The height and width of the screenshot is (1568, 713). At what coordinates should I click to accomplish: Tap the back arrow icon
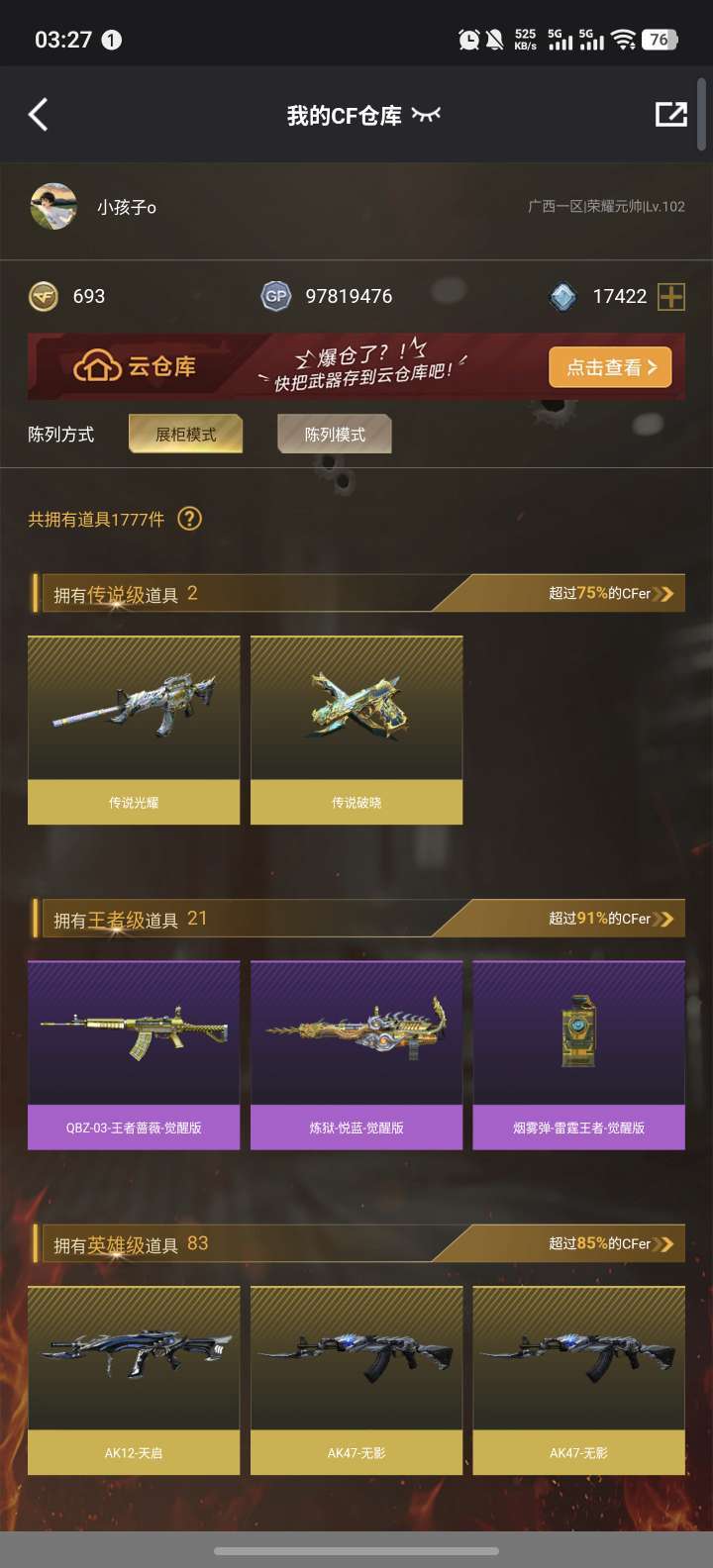38,115
